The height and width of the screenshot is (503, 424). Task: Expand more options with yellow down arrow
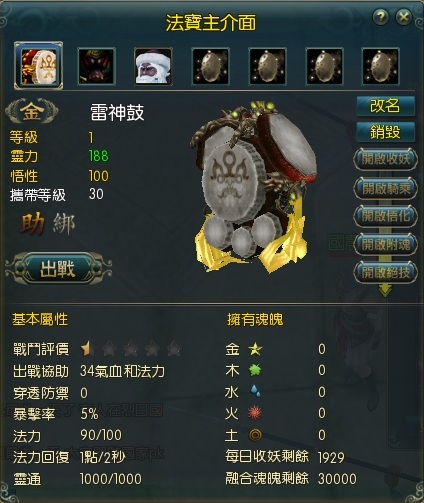coord(385,290)
